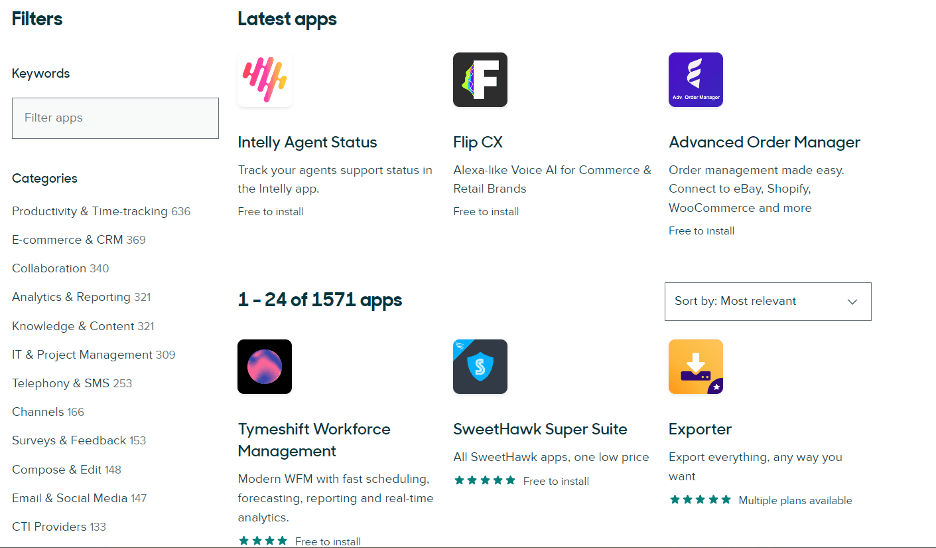Open the Flip CX title link
936x548 pixels.
pyautogui.click(x=478, y=142)
